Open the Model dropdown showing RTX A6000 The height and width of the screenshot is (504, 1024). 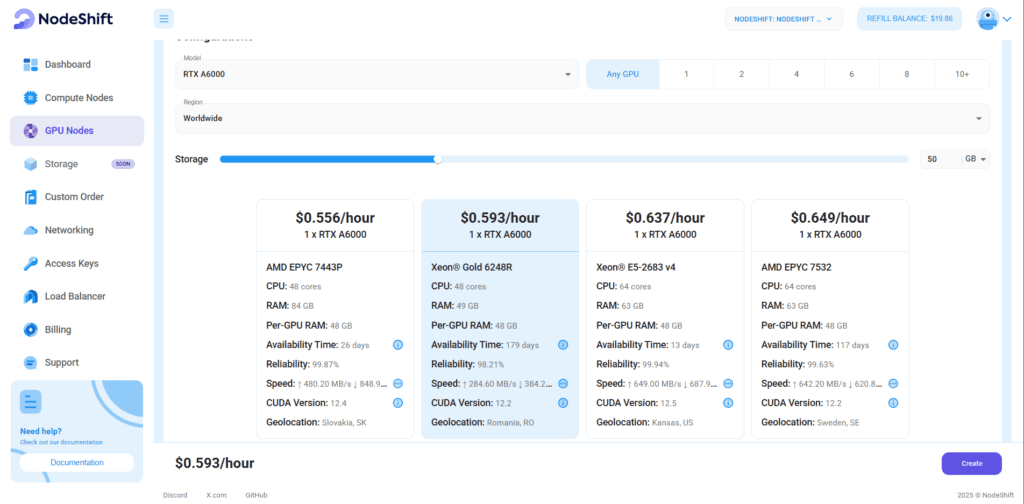(x=377, y=74)
